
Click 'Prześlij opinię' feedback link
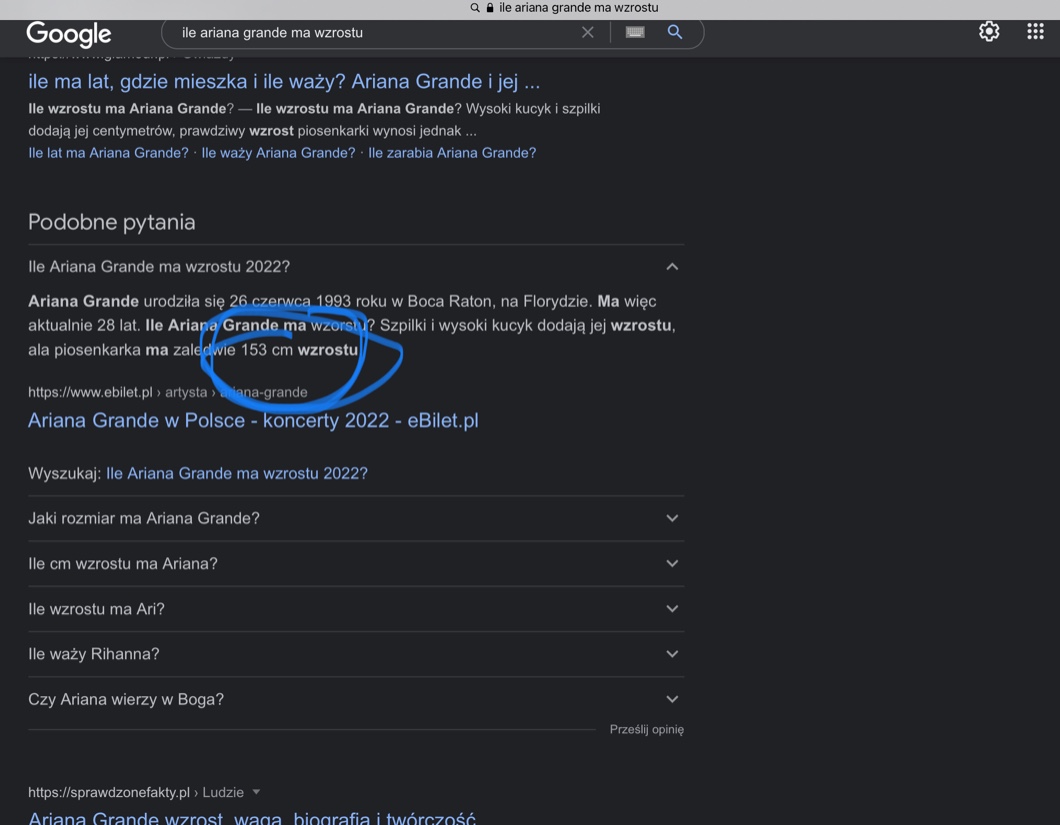(x=646, y=729)
